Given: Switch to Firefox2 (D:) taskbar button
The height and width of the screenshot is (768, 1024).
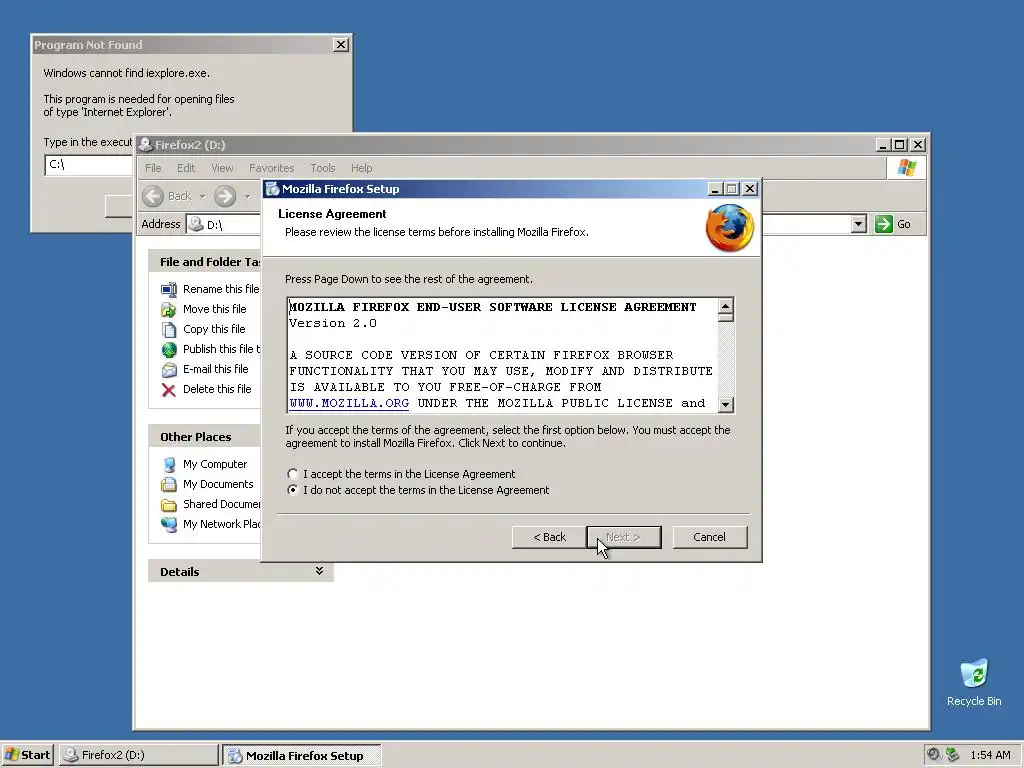Looking at the screenshot, I should pyautogui.click(x=138, y=755).
